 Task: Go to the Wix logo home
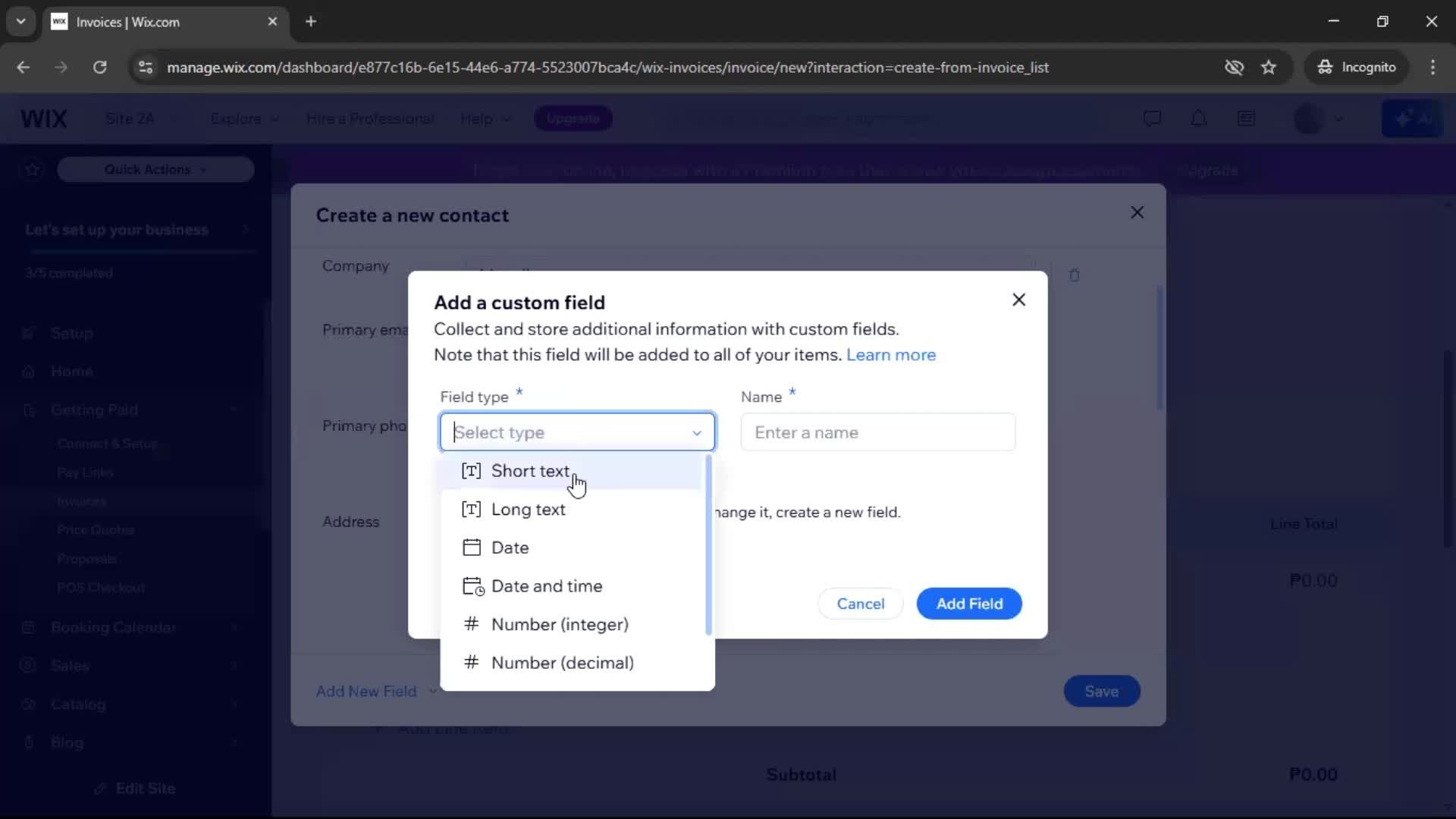(x=44, y=119)
